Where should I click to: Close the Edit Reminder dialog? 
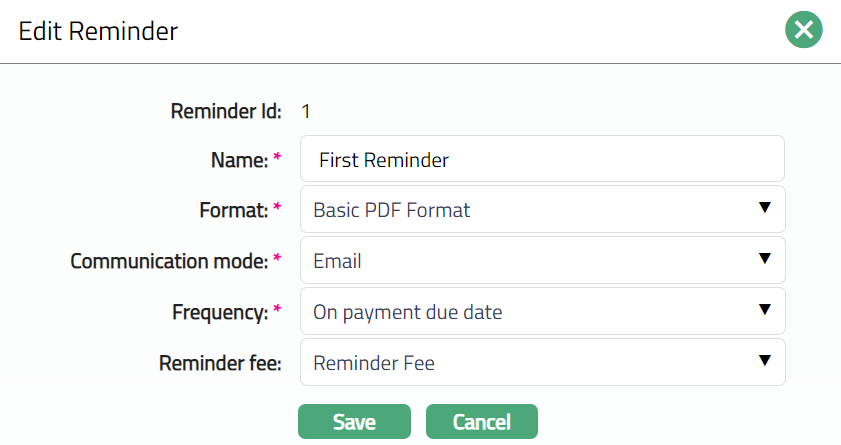point(803,30)
